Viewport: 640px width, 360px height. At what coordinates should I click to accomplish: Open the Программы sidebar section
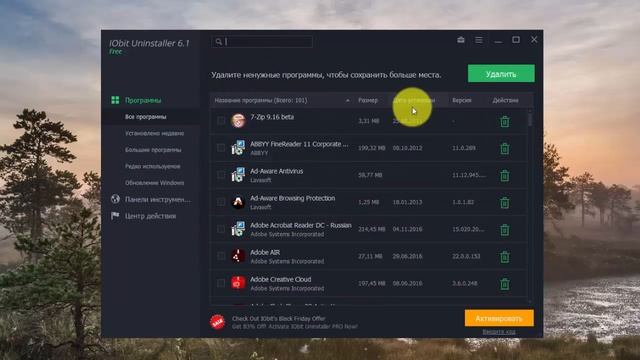143,100
